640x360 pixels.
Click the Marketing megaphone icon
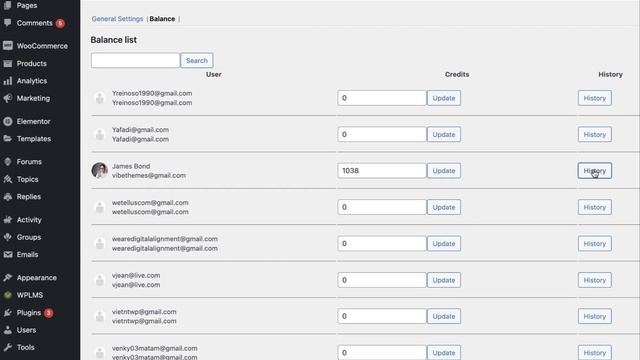point(8,98)
